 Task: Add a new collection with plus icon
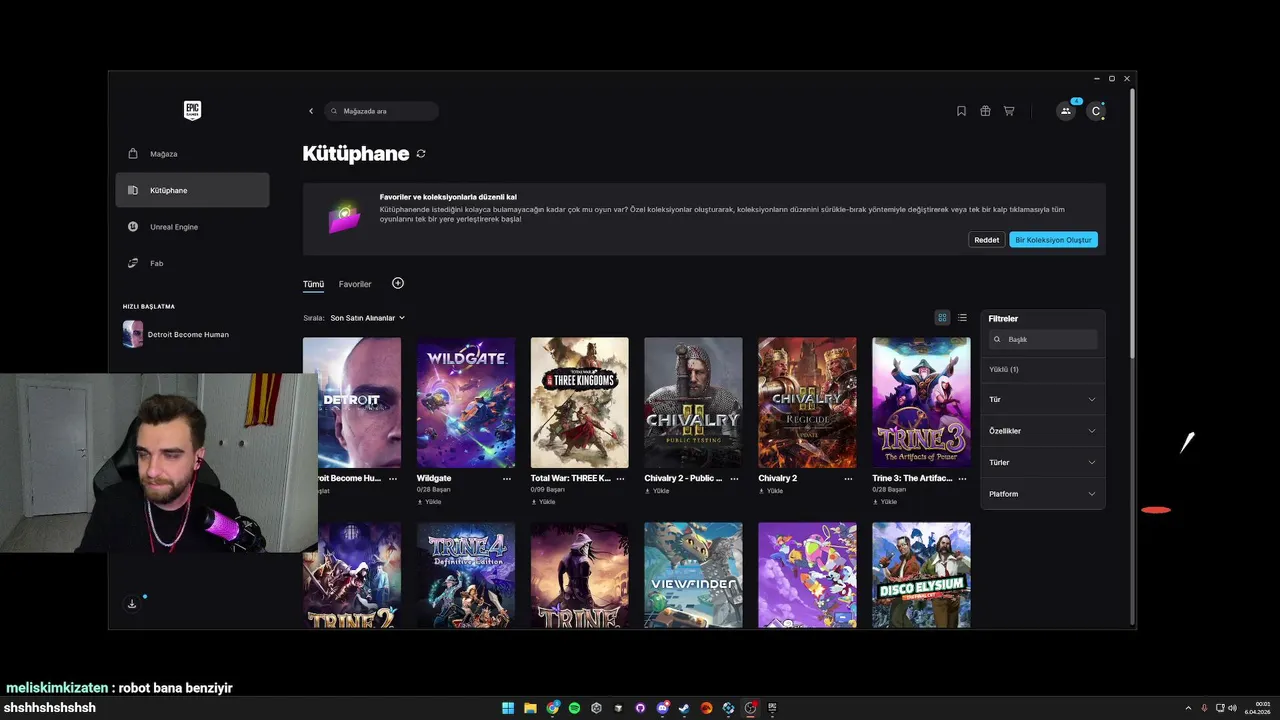coord(398,283)
